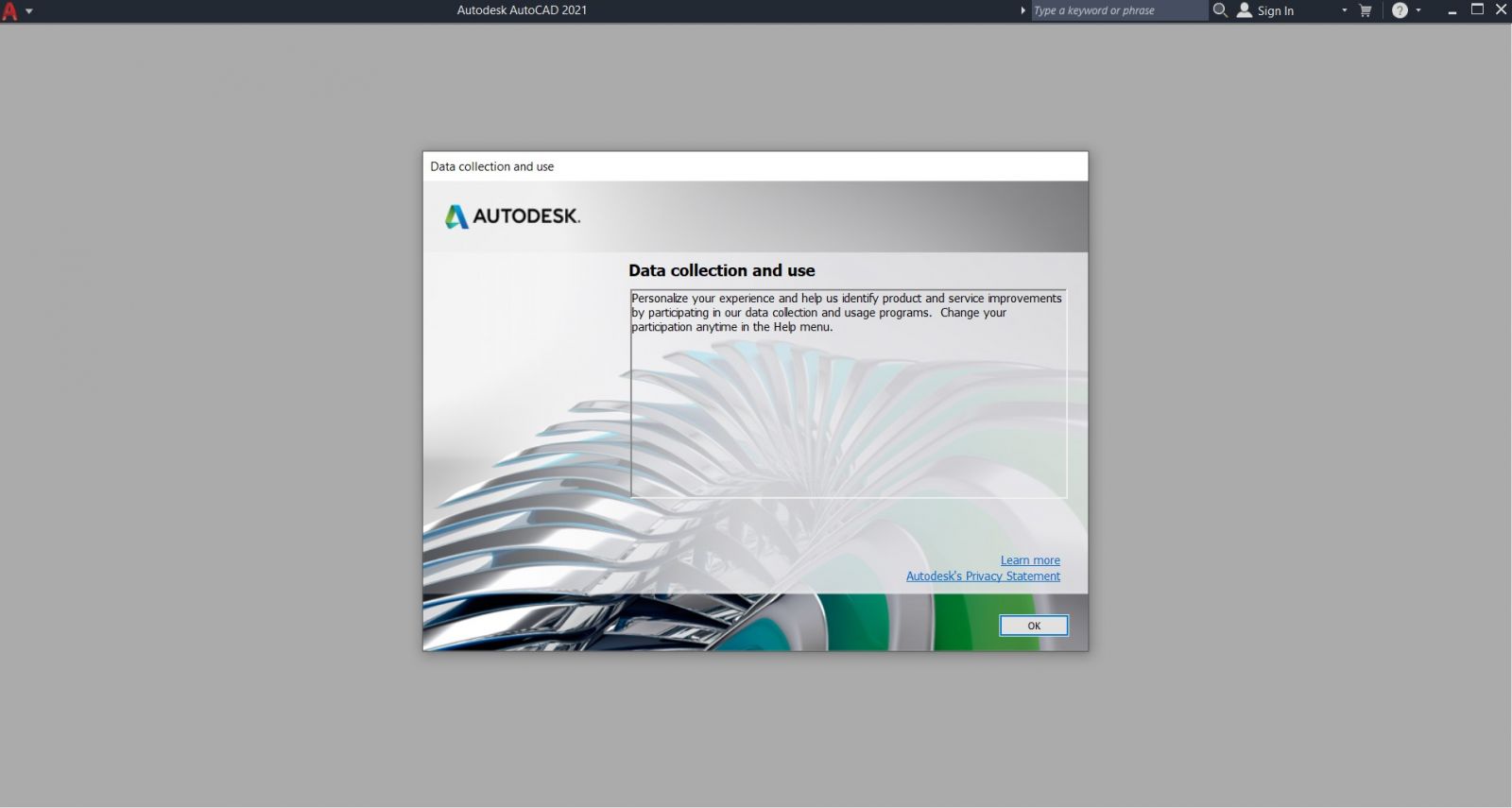Close the AutoCAD 2021 window

(1501, 10)
